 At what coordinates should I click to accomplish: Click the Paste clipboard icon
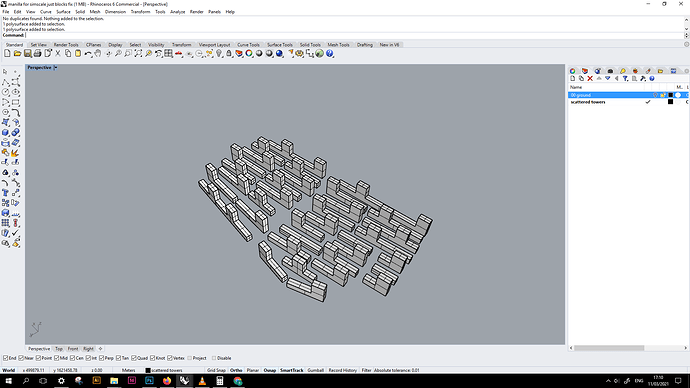click(78, 53)
